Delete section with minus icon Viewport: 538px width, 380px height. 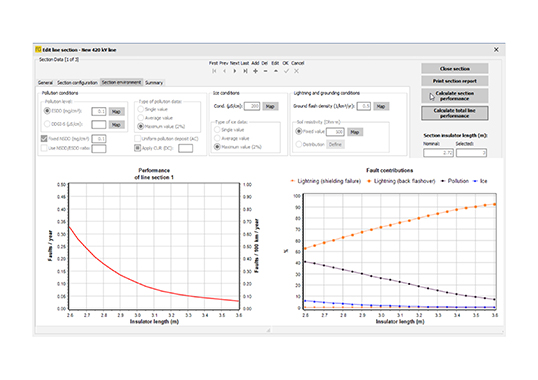(265, 71)
